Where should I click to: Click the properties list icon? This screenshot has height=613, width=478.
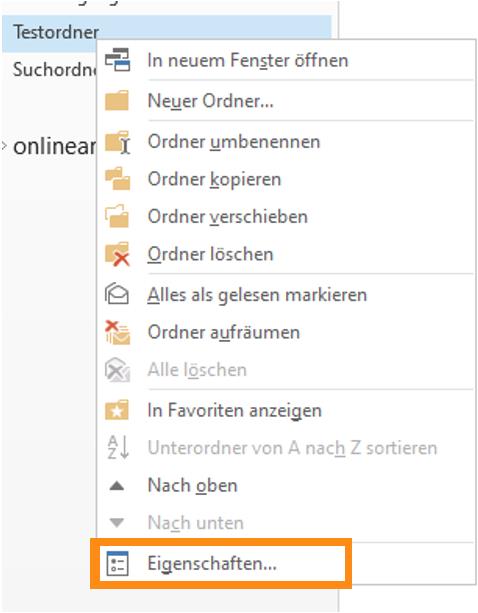[x=117, y=563]
